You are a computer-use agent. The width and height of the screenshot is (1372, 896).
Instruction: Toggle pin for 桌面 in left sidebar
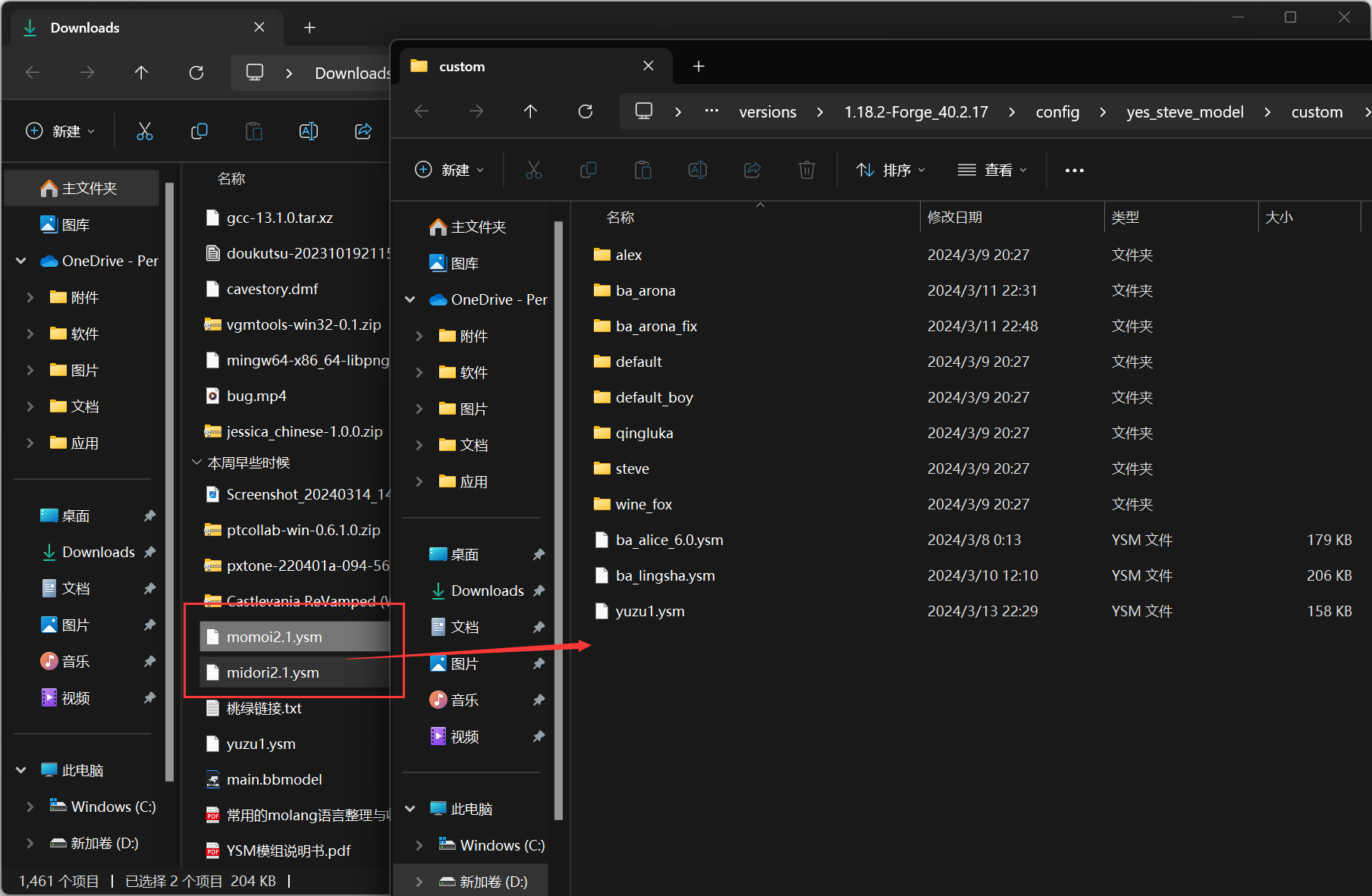pos(149,515)
